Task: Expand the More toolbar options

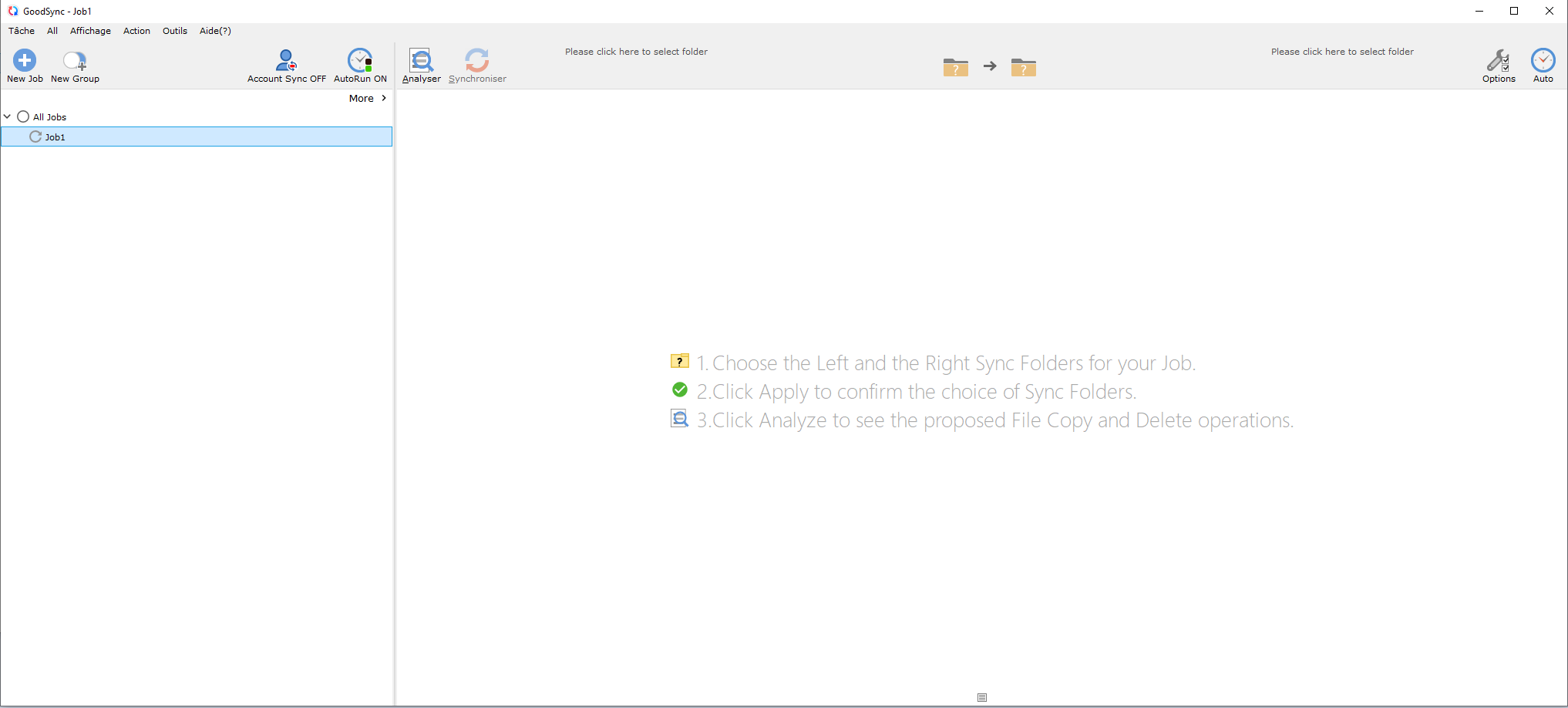Action: coord(368,98)
